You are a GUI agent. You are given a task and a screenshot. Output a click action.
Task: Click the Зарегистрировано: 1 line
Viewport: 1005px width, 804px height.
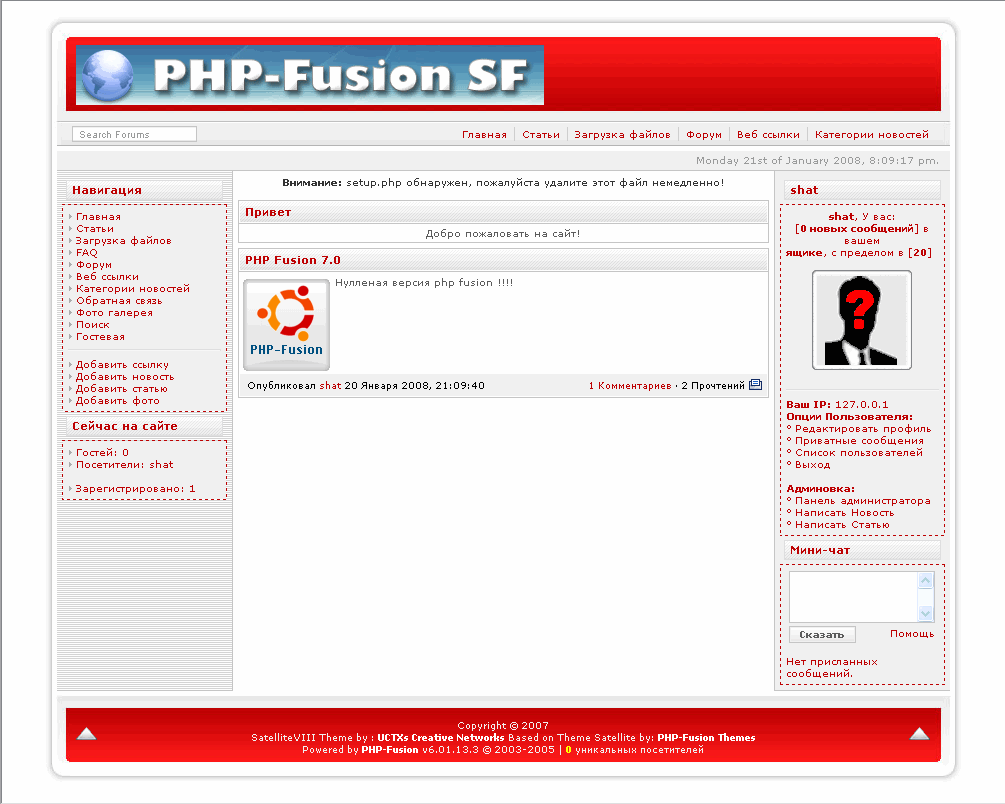(135, 489)
